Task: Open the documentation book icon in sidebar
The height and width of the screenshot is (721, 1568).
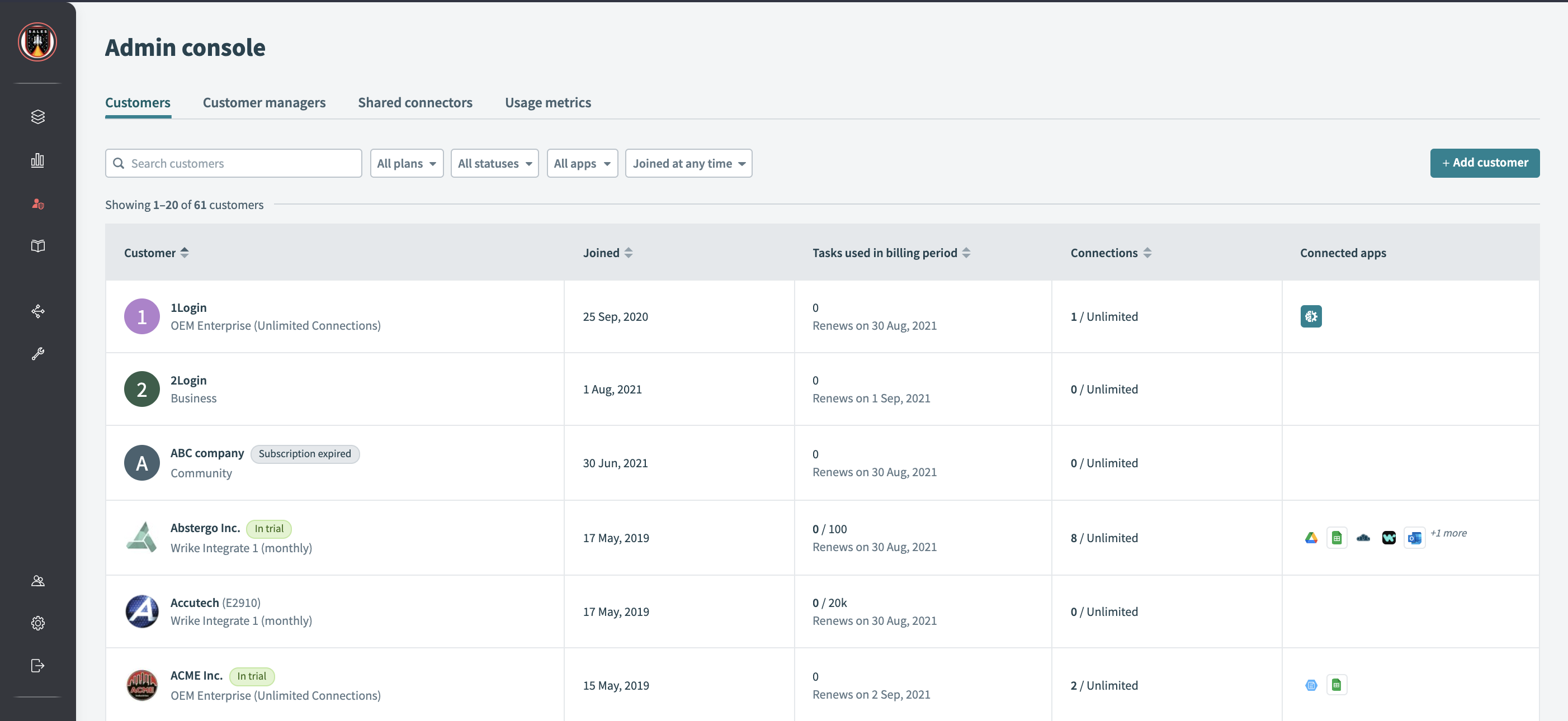Action: click(x=37, y=246)
